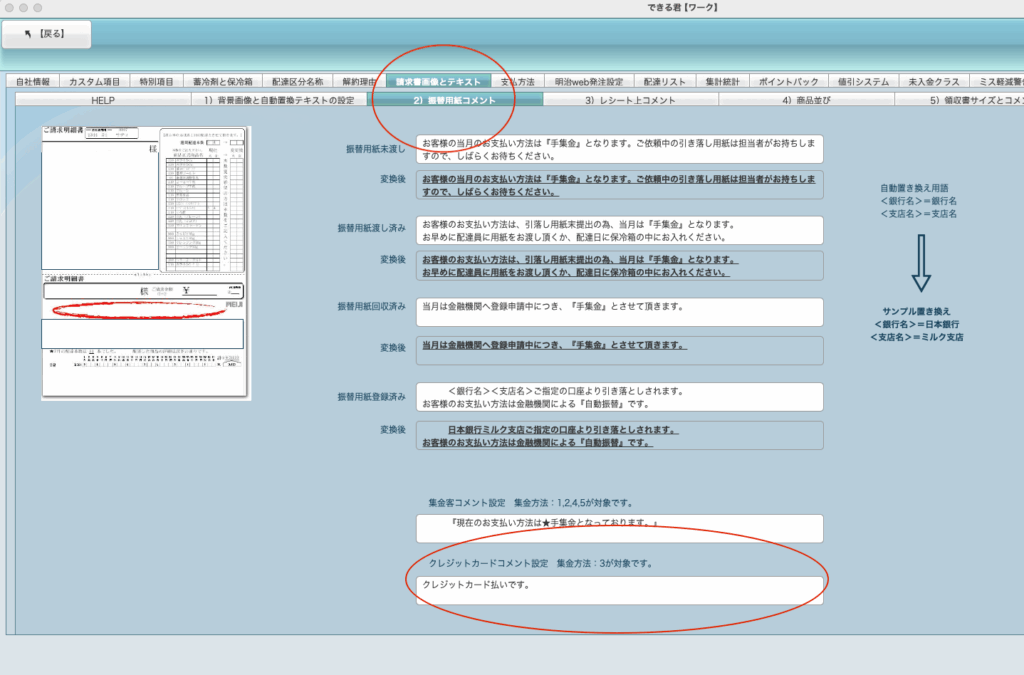Open the HELP sub-tab

pos(103,100)
